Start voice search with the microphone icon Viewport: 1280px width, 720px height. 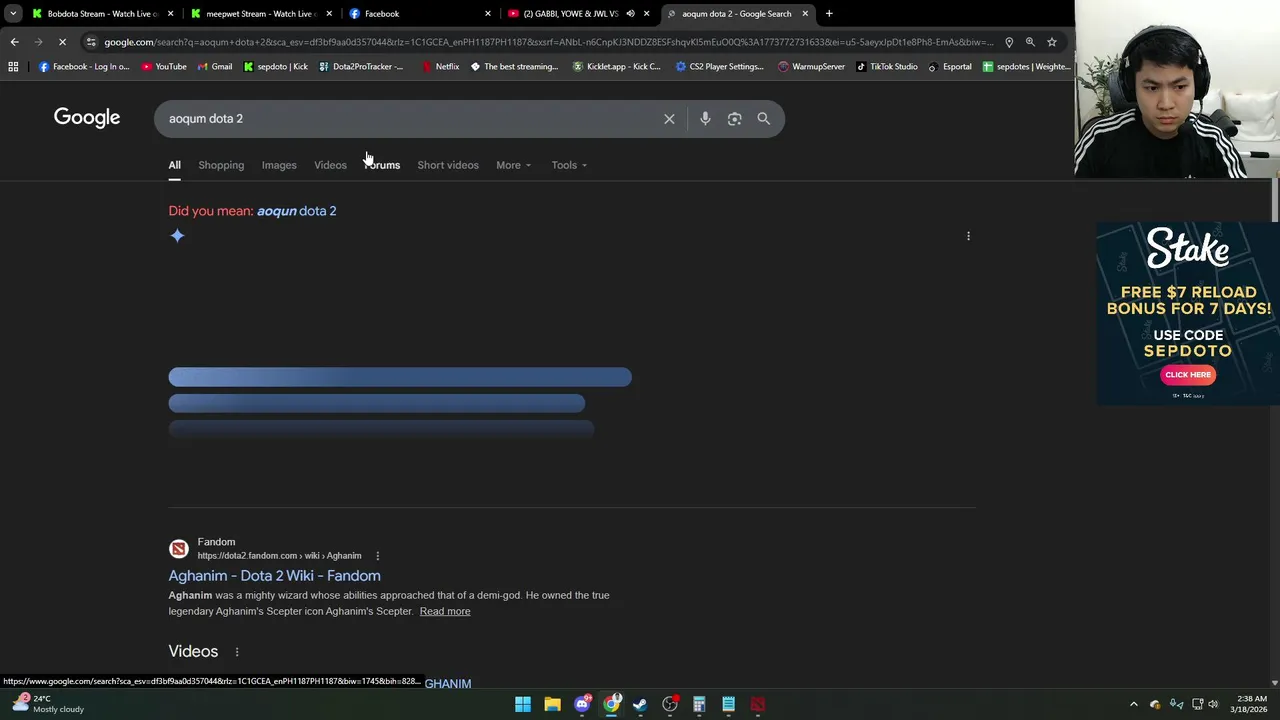(705, 119)
